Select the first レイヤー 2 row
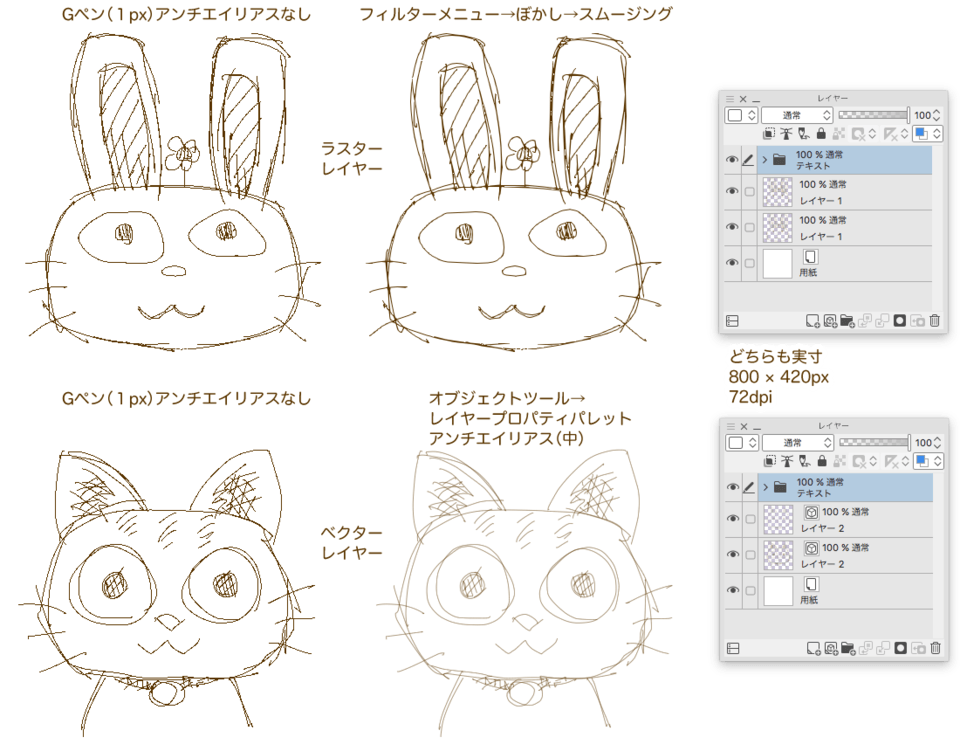 [x=845, y=520]
